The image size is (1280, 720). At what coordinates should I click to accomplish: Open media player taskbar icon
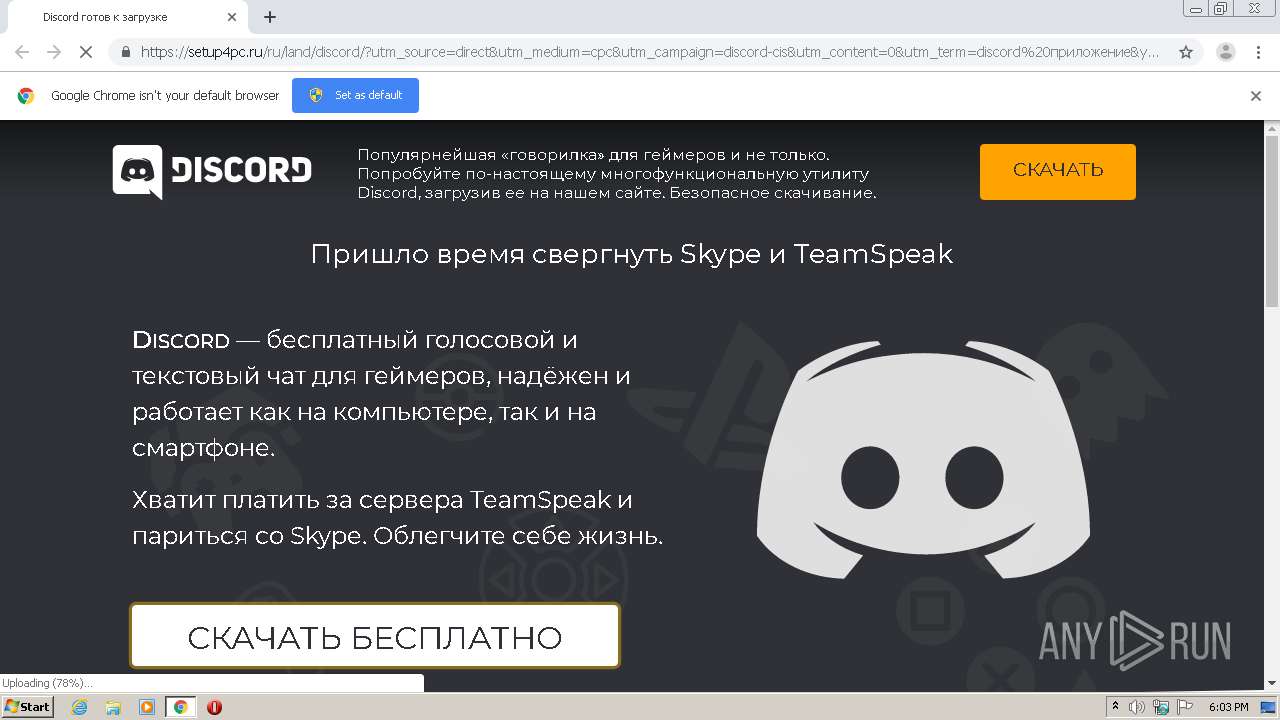point(147,707)
